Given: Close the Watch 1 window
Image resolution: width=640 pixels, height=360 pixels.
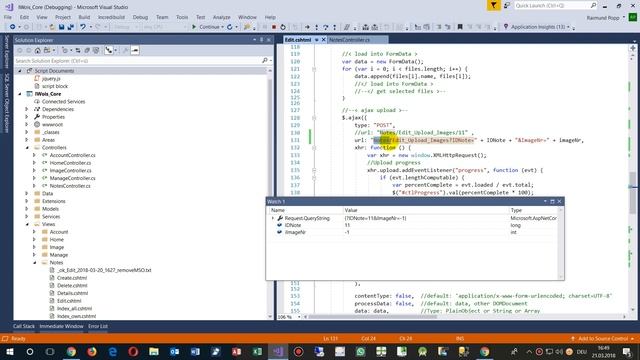Looking at the screenshot, I should pyautogui.click(x=559, y=202).
